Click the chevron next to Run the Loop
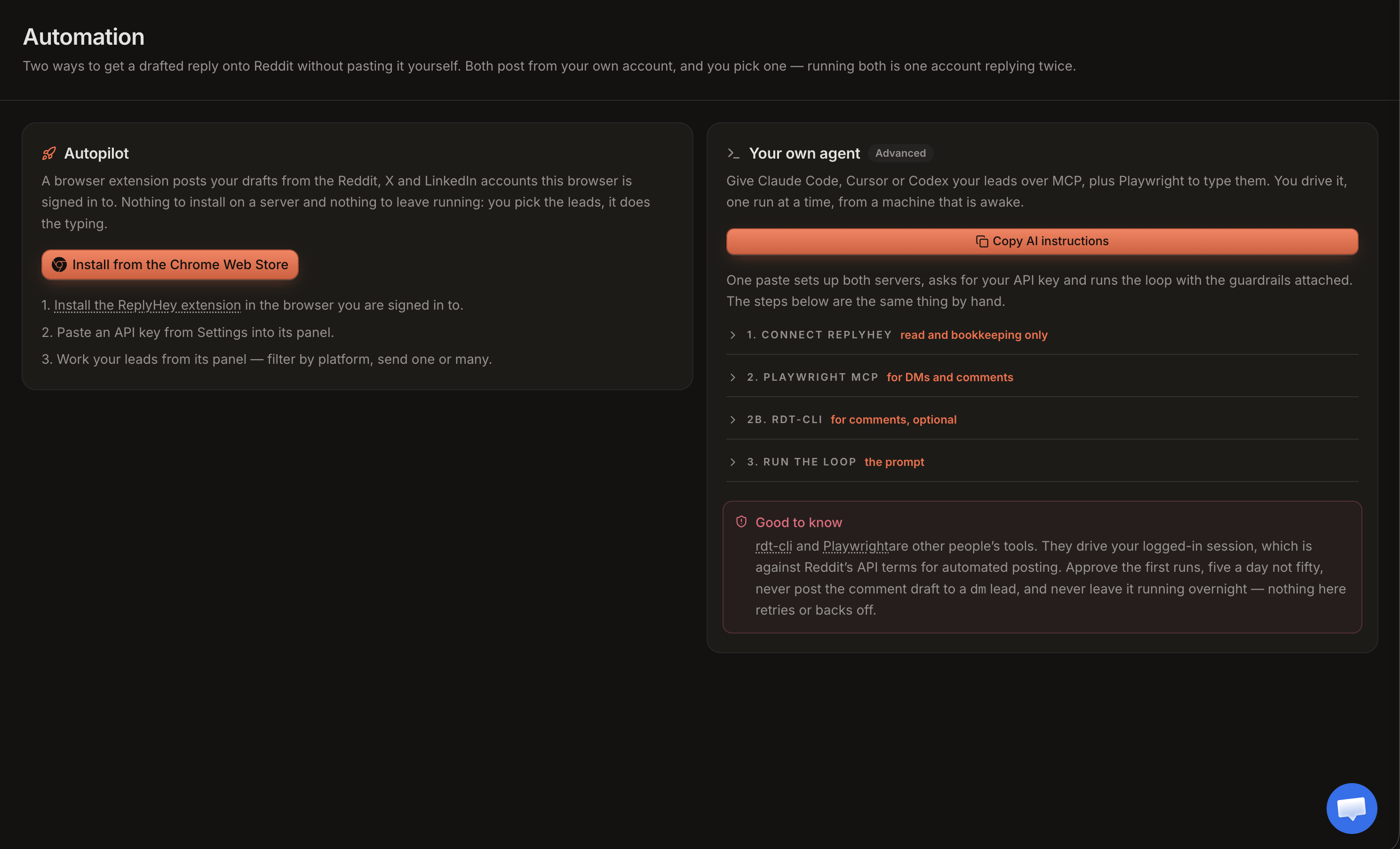1400x849 pixels. pyautogui.click(x=733, y=462)
